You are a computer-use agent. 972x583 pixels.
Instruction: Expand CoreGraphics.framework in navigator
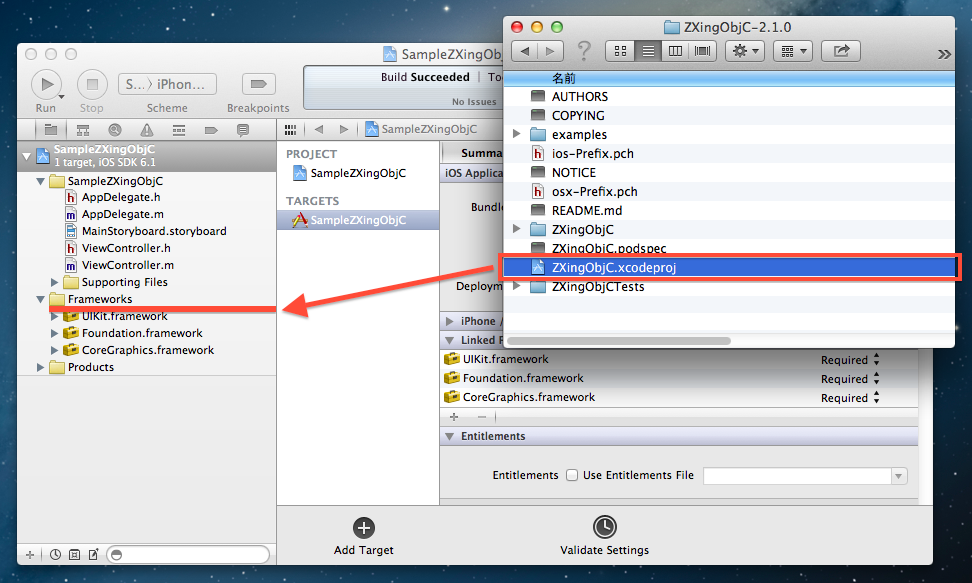tap(55, 350)
